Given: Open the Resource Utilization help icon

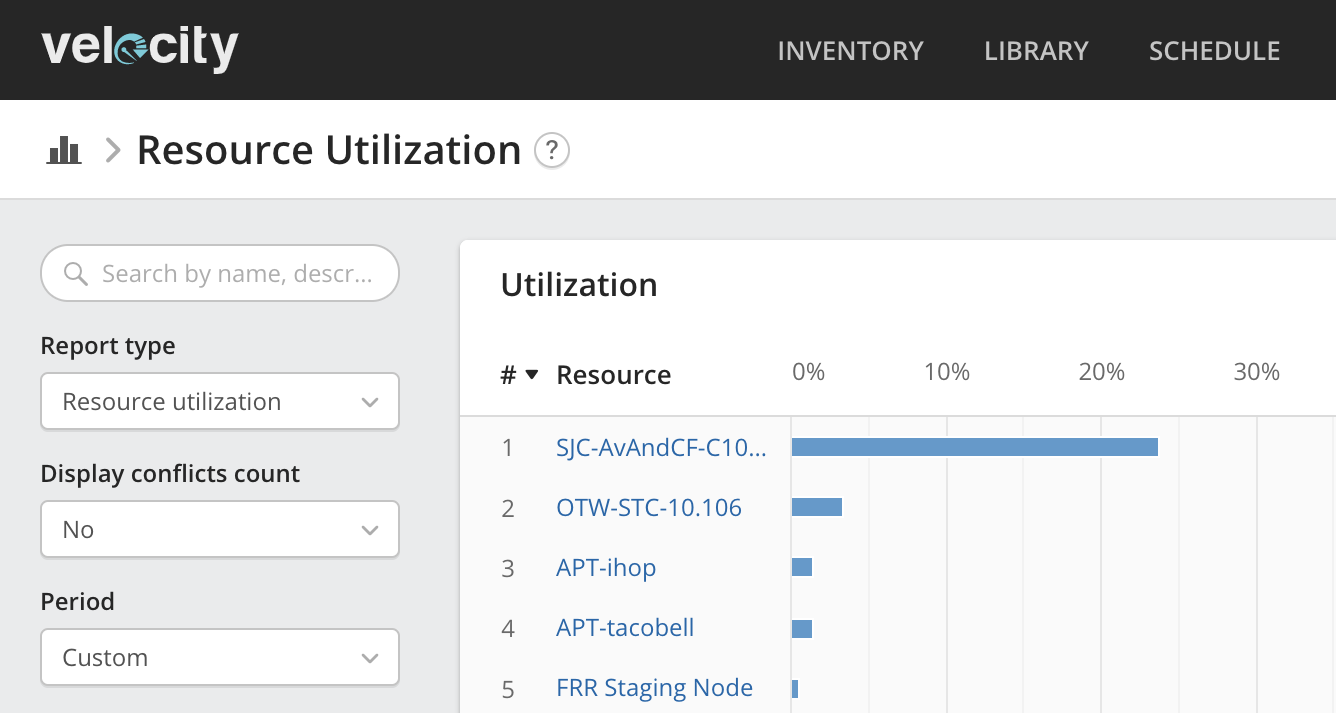Looking at the screenshot, I should tap(552, 151).
